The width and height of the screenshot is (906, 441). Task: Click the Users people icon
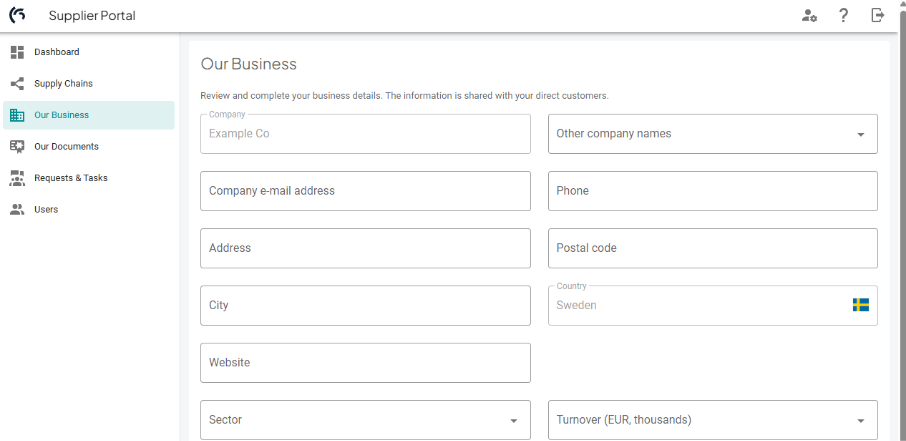coord(17,210)
